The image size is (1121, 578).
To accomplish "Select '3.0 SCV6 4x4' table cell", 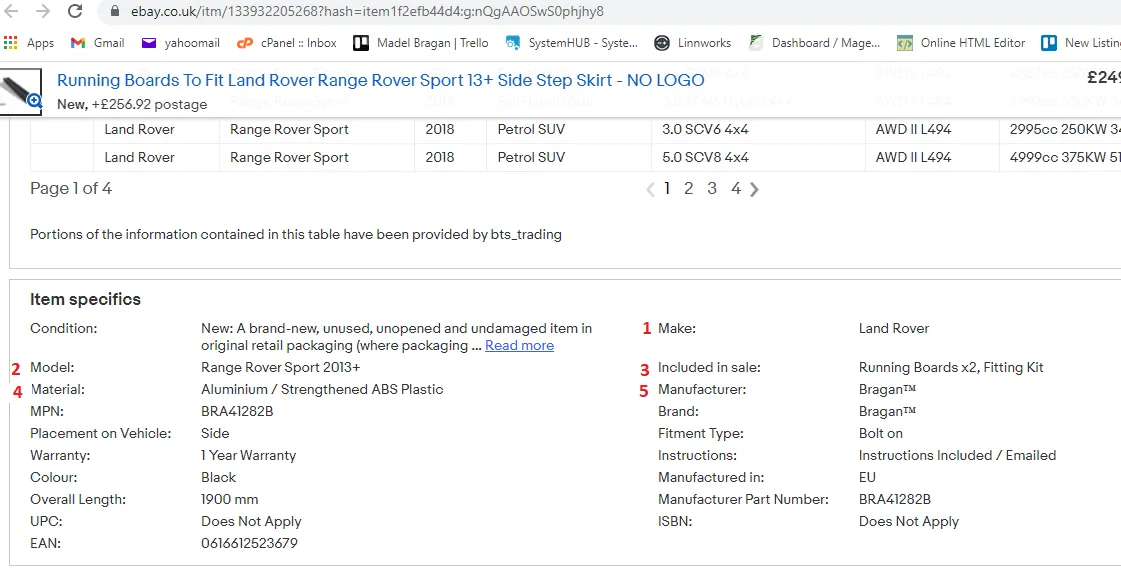I will pos(706,129).
